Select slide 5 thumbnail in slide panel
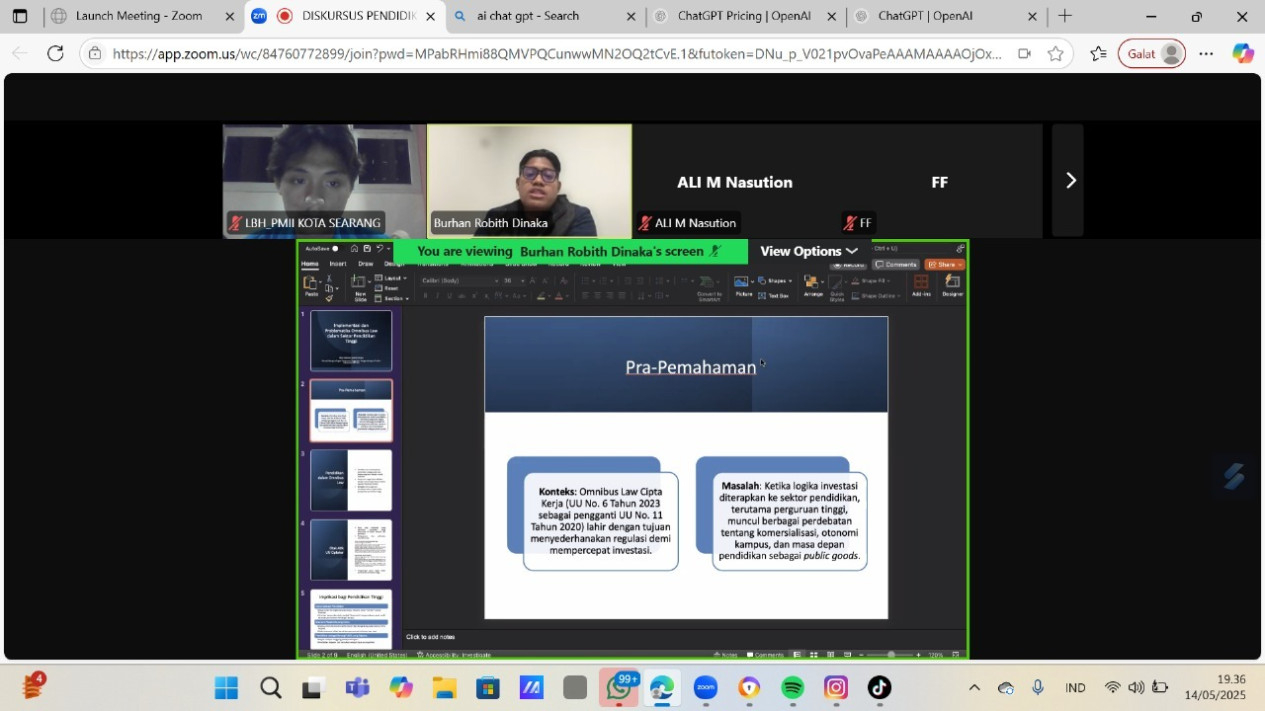Screen dimensions: 1265x711 click(x=351, y=618)
